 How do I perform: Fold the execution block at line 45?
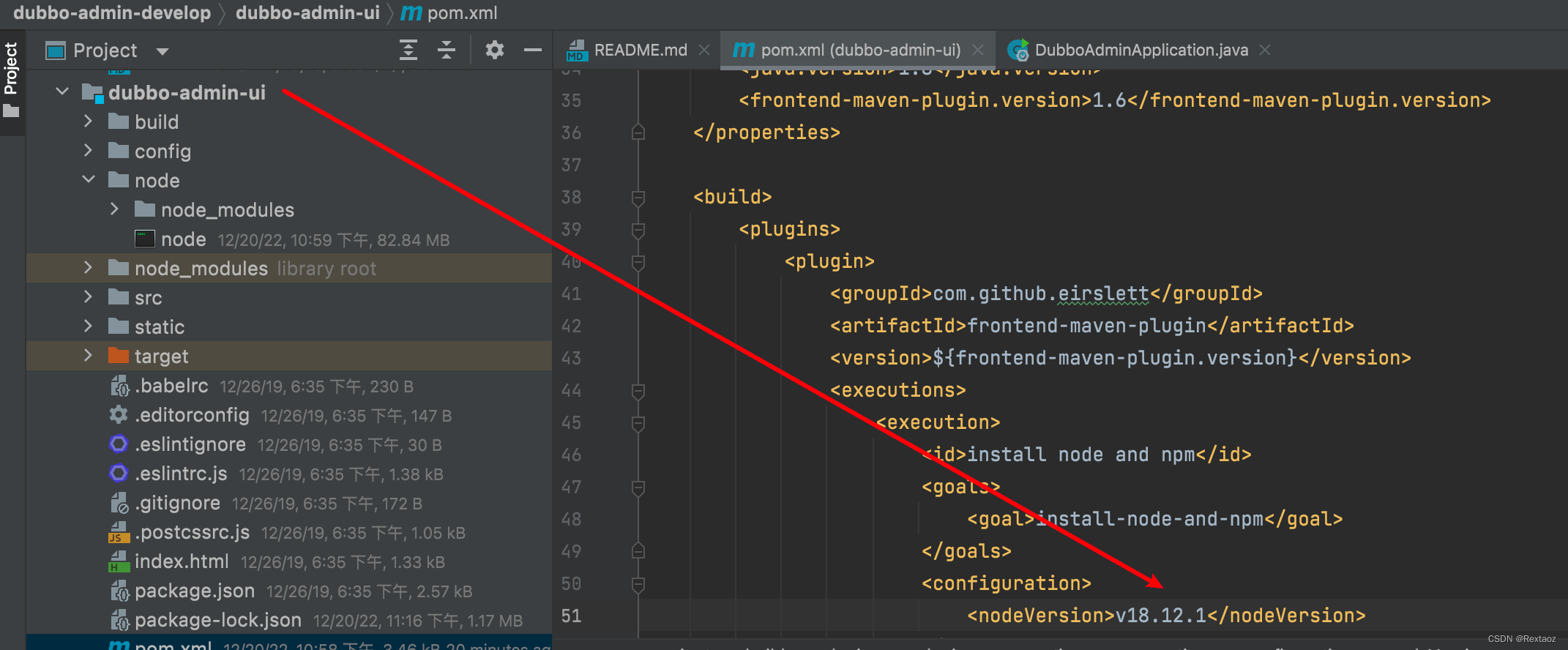point(638,422)
